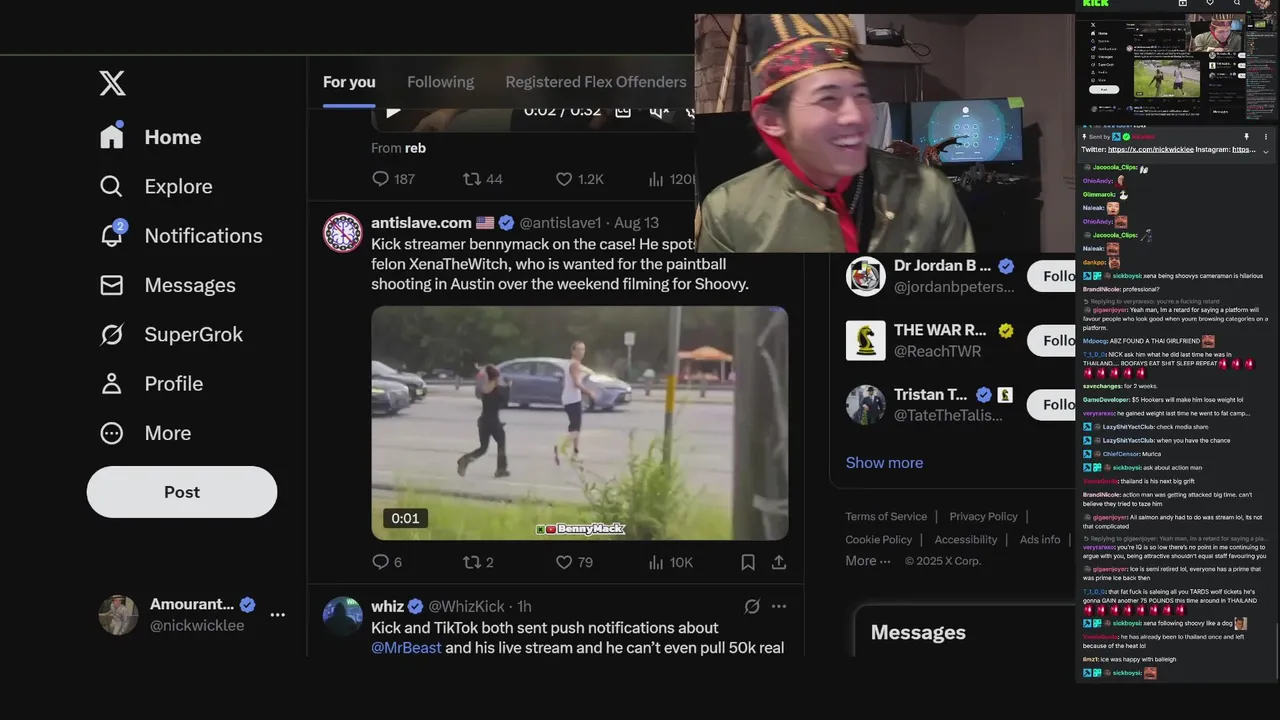Unmute the top video
This screenshot has width=1280, height=720.
click(658, 110)
